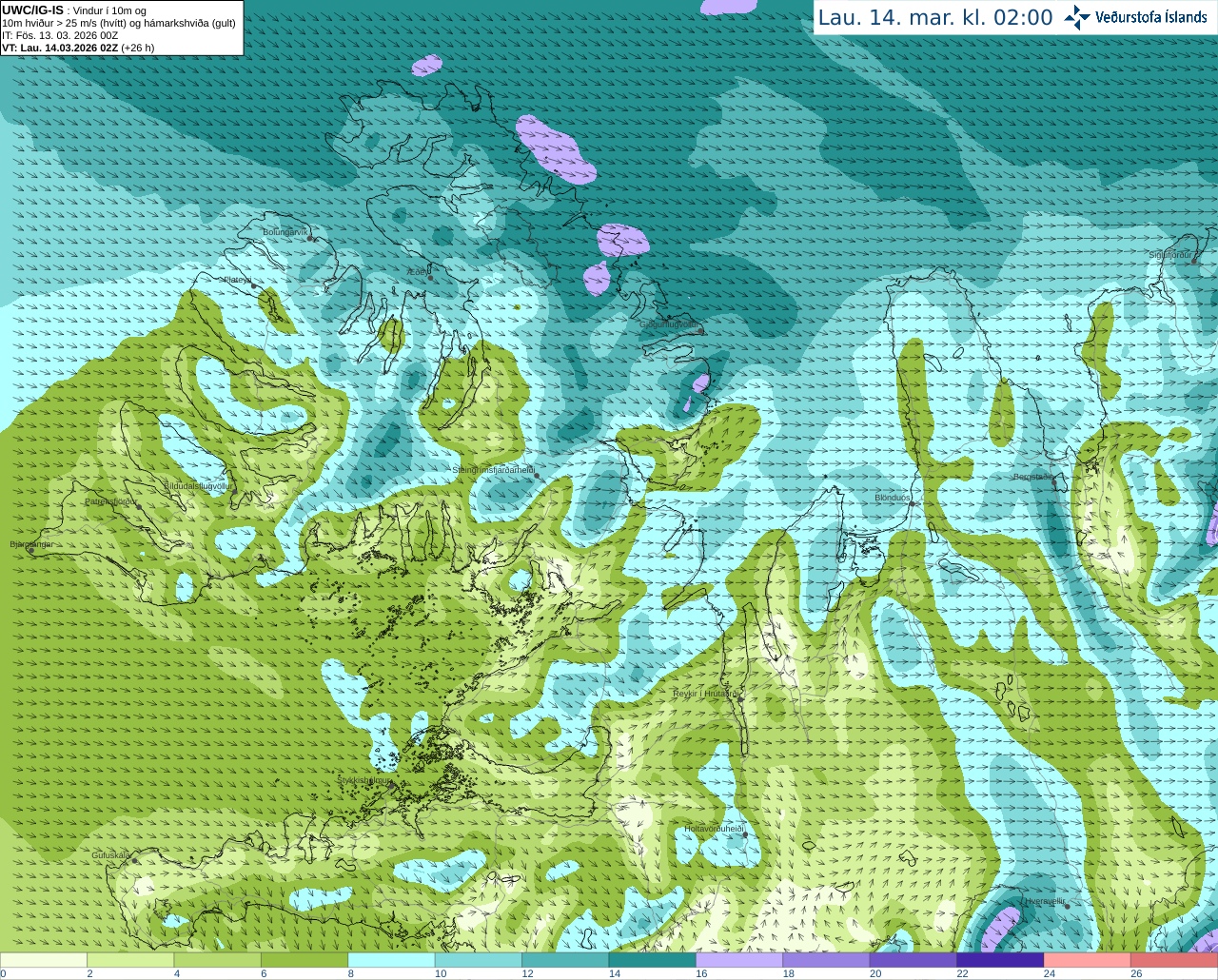Click the 8–10 m/s light cyan legend swatch
Screen dimensions: 1218x980
[392, 960]
